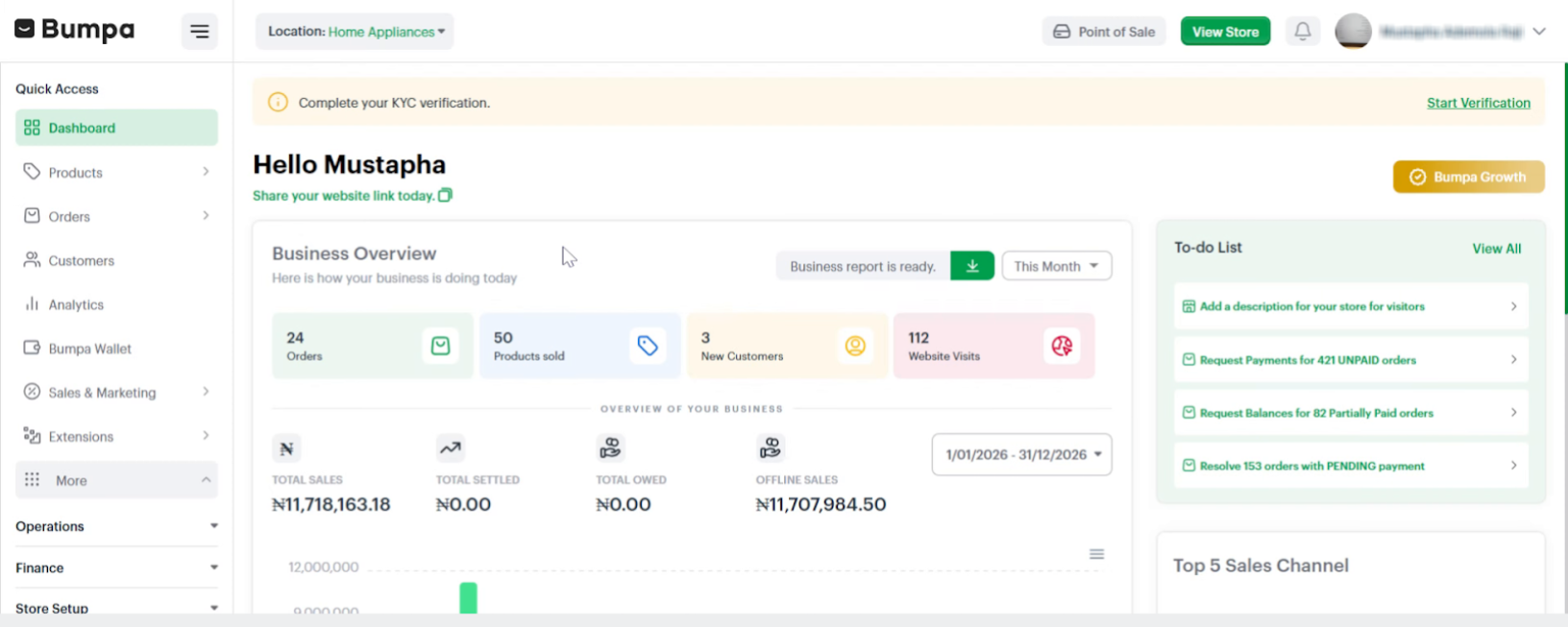Click the KYC info warning icon

[x=278, y=102]
